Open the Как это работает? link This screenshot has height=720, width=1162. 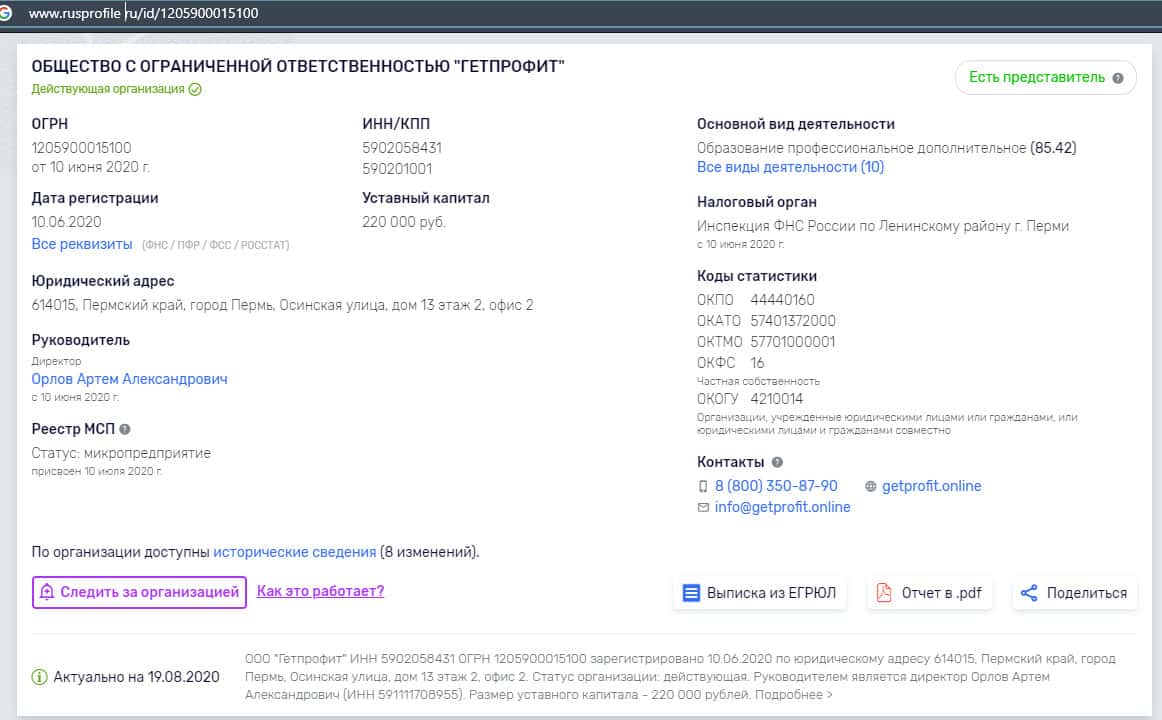click(x=320, y=591)
